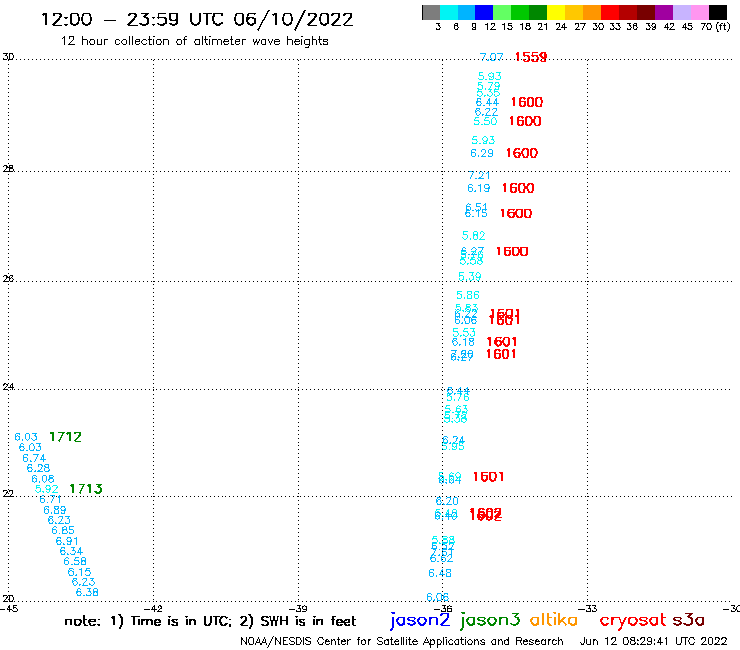Click the dark blue 12 ft legend swatch

point(484,12)
